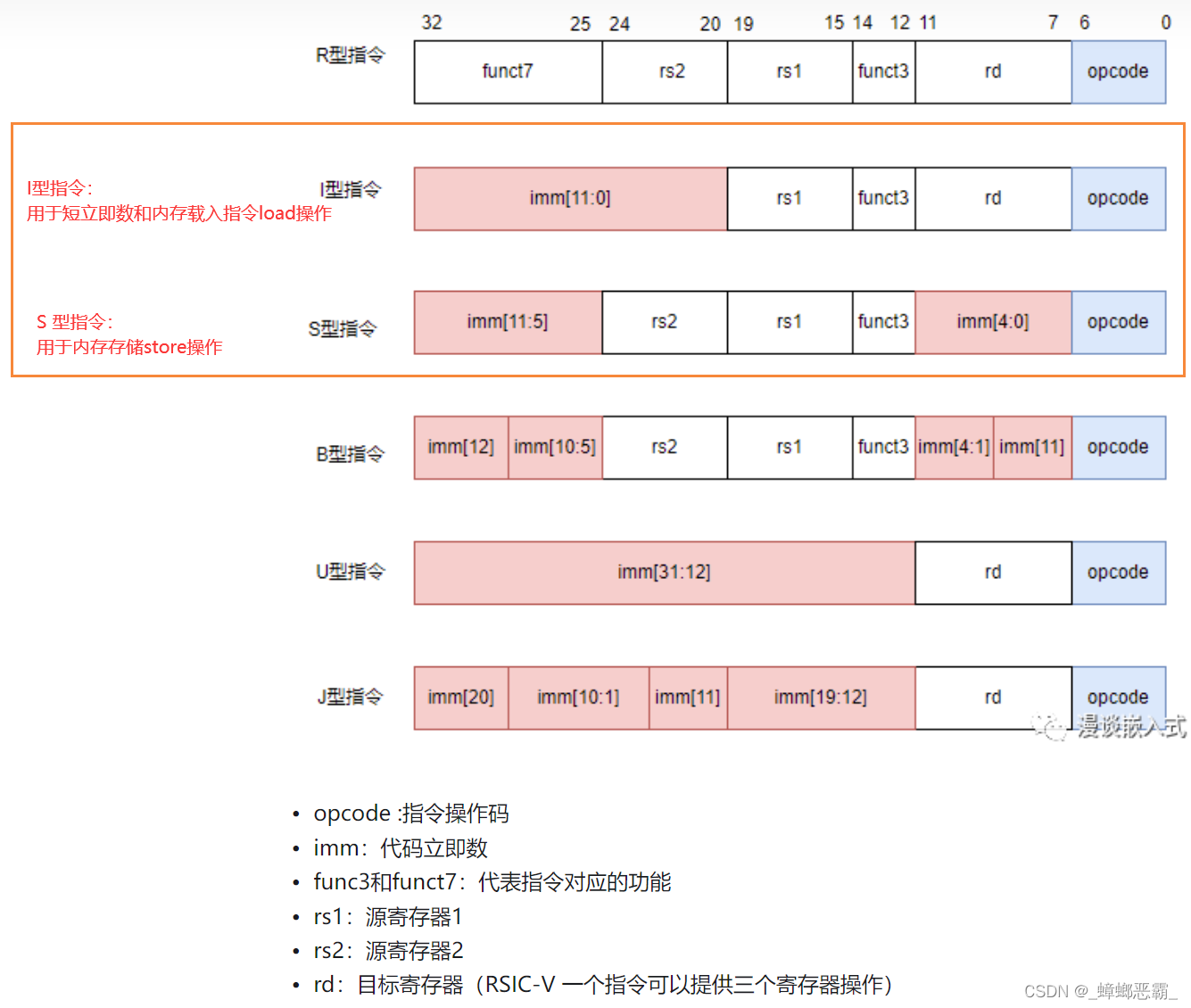Select the opcode box of R型指令

pyautogui.click(x=1118, y=71)
